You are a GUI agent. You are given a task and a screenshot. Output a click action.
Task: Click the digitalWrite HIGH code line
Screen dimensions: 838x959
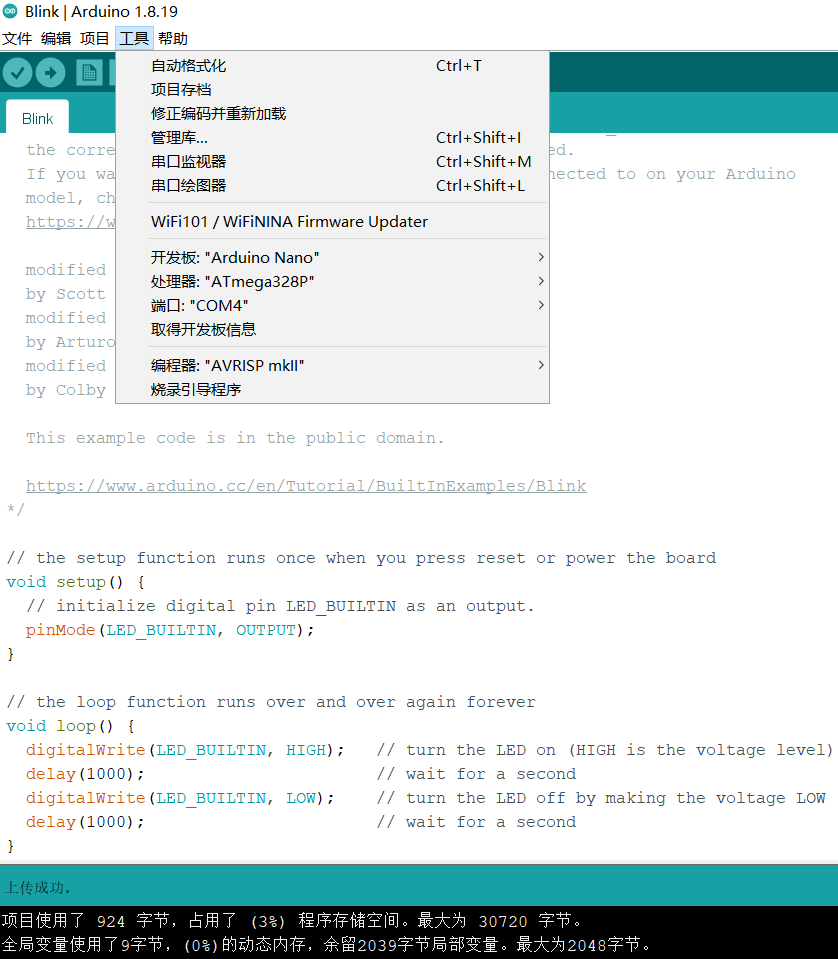click(185, 750)
